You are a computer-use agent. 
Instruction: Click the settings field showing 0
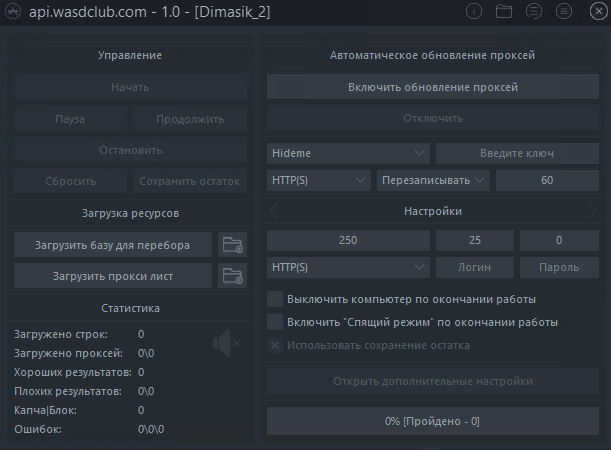(559, 240)
